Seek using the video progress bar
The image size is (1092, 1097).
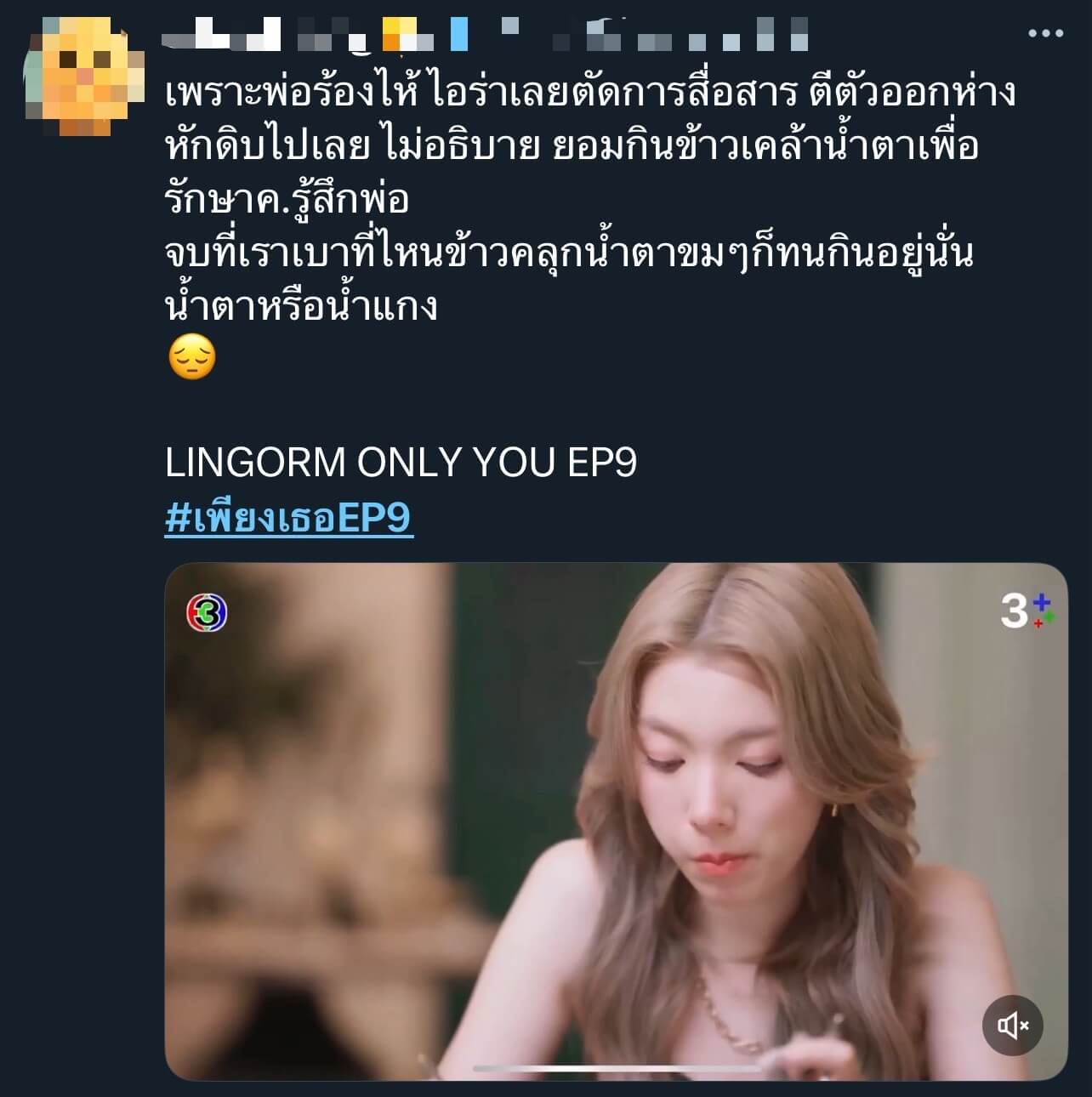pyautogui.click(x=616, y=1068)
